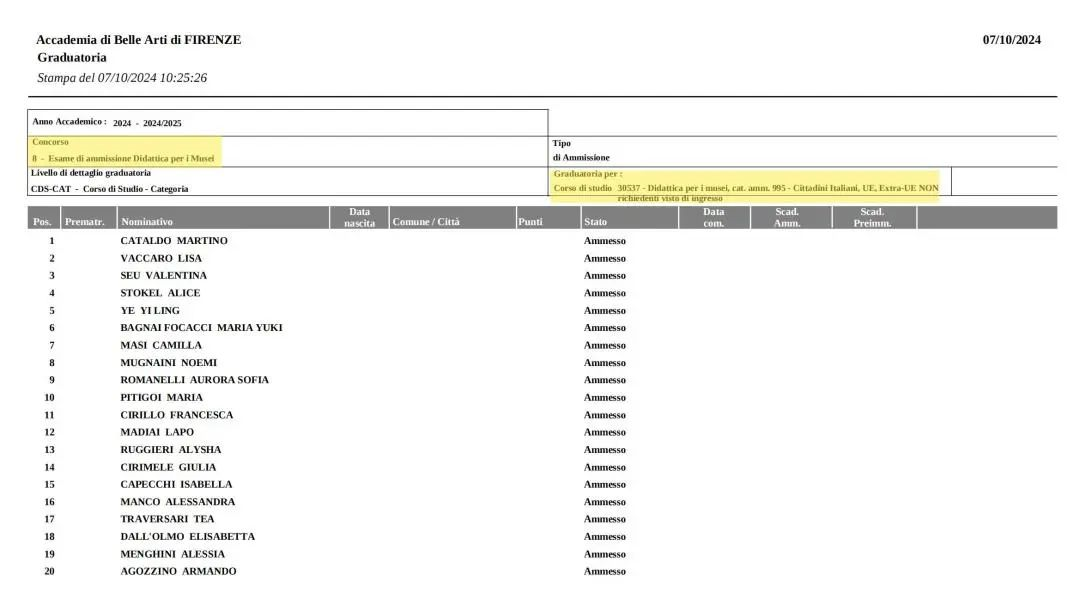Select the Stampa del 07/10/2024 timestamp line
Image resolution: width=1080 pixels, height=601 pixels.
point(122,78)
